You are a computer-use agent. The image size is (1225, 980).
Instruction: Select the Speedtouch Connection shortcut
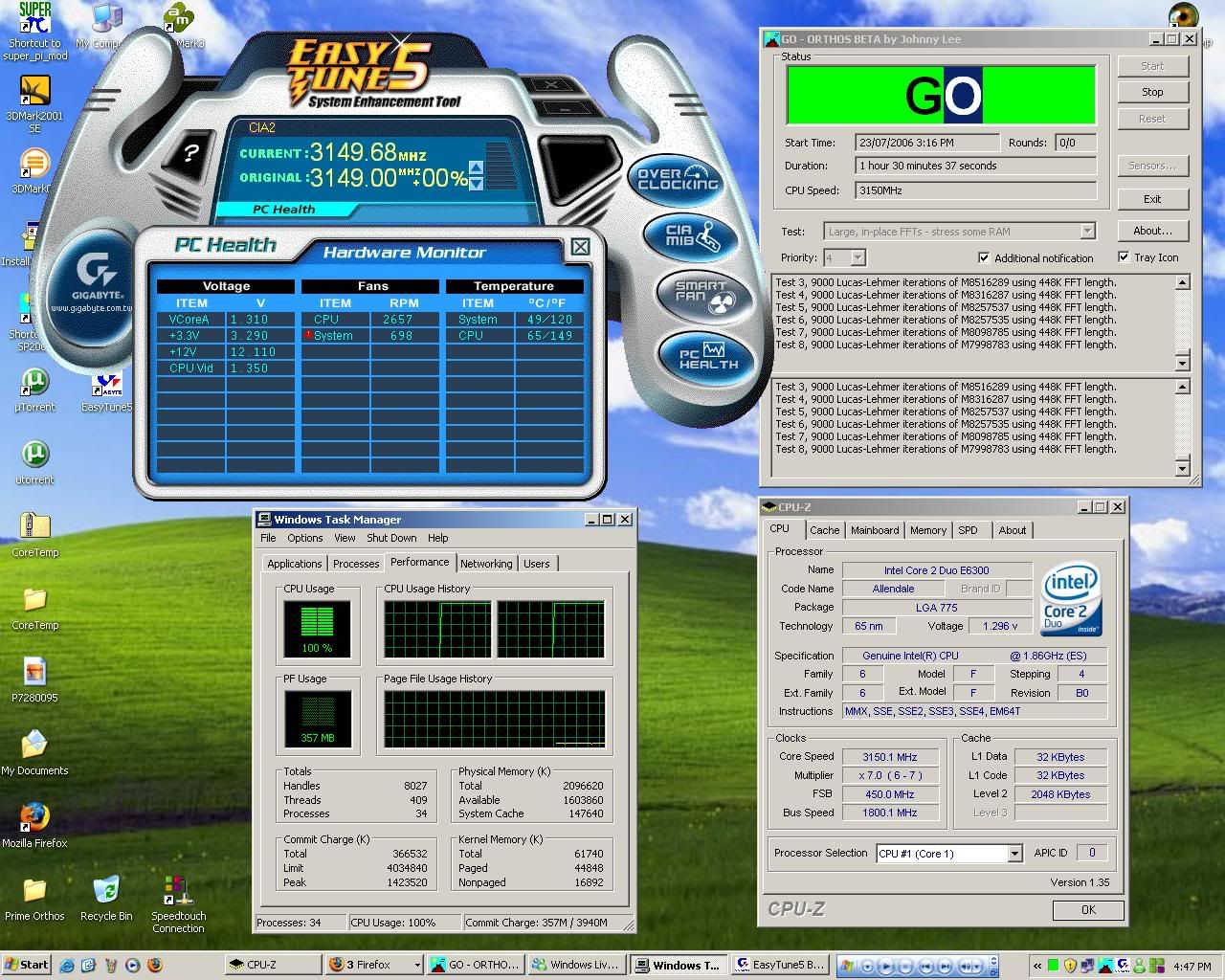(178, 905)
